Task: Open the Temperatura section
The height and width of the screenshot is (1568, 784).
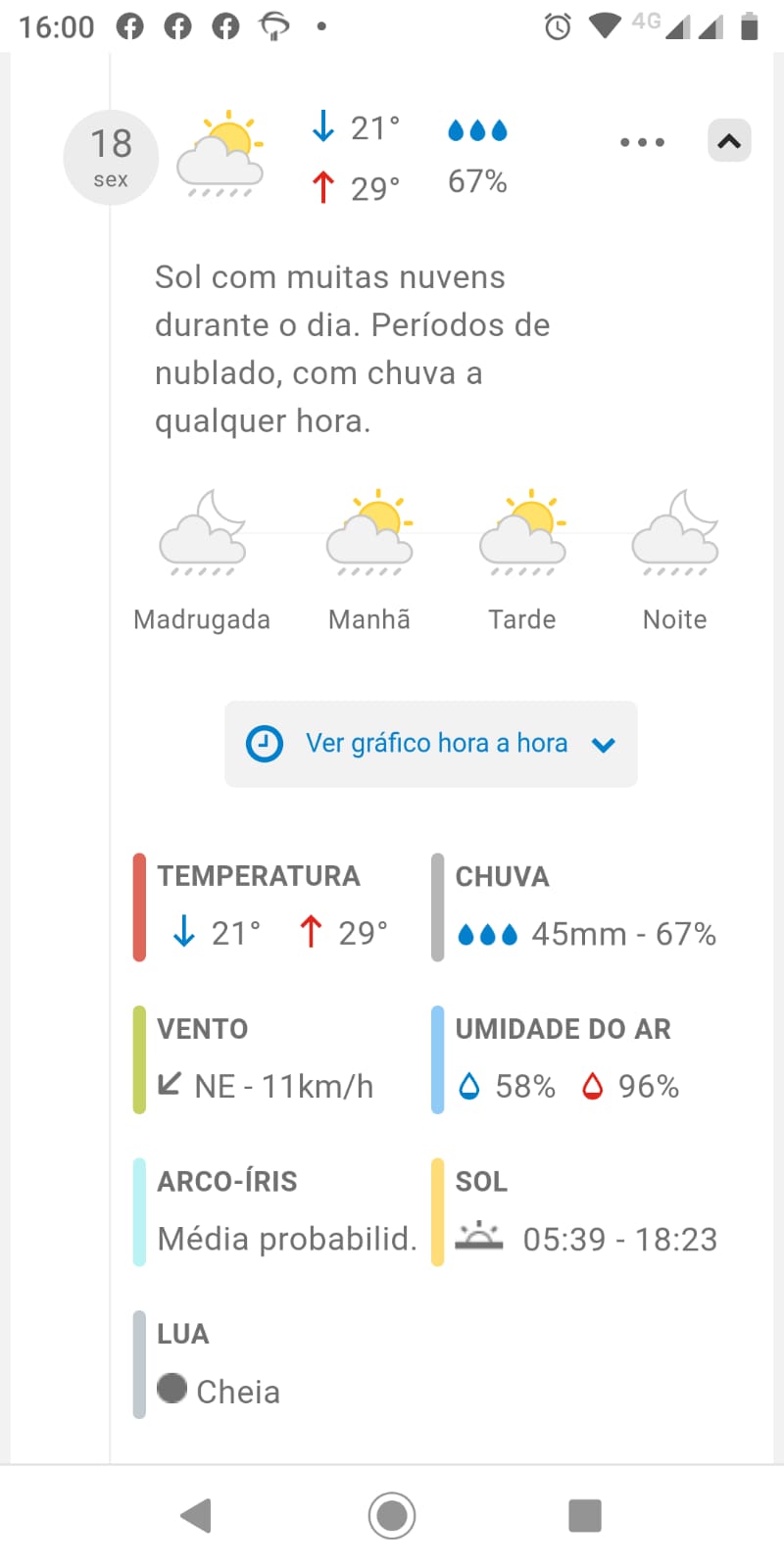Action: click(274, 906)
